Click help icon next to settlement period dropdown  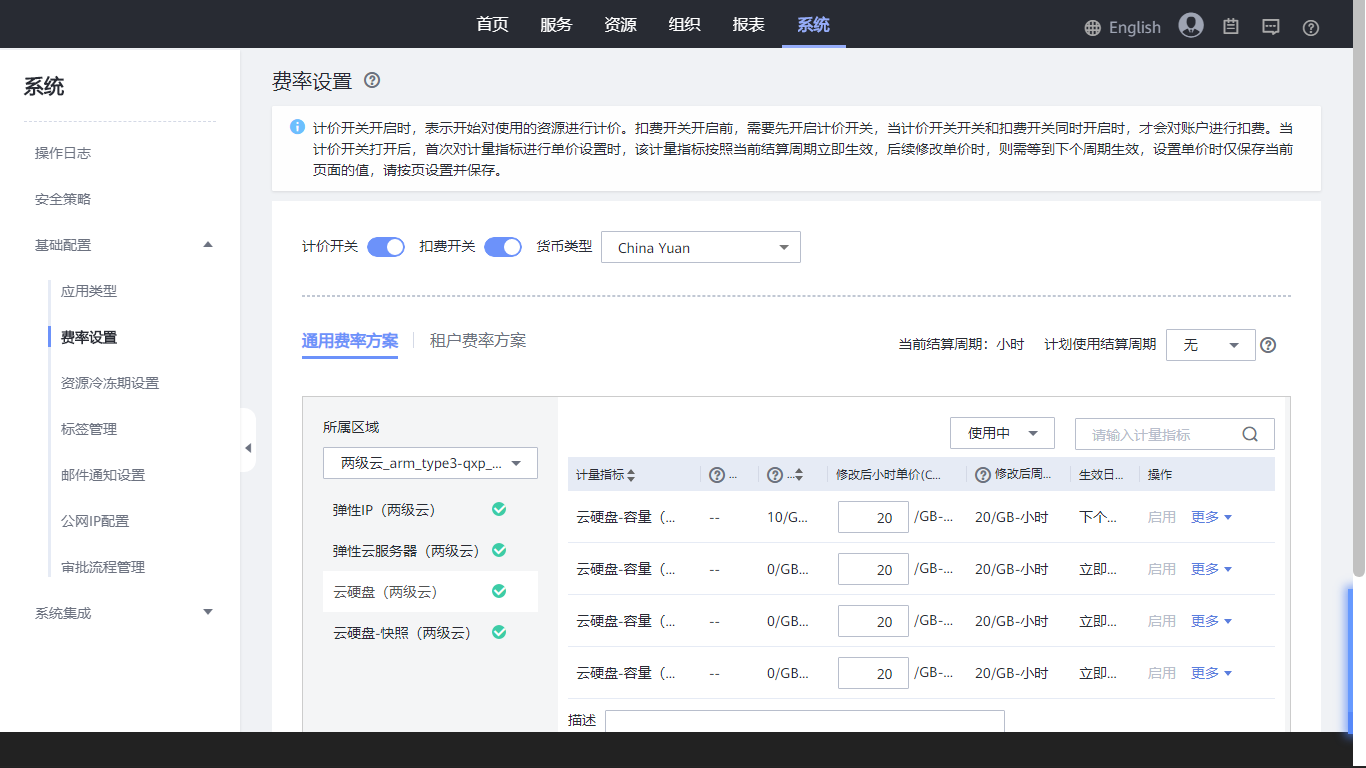(x=1268, y=345)
